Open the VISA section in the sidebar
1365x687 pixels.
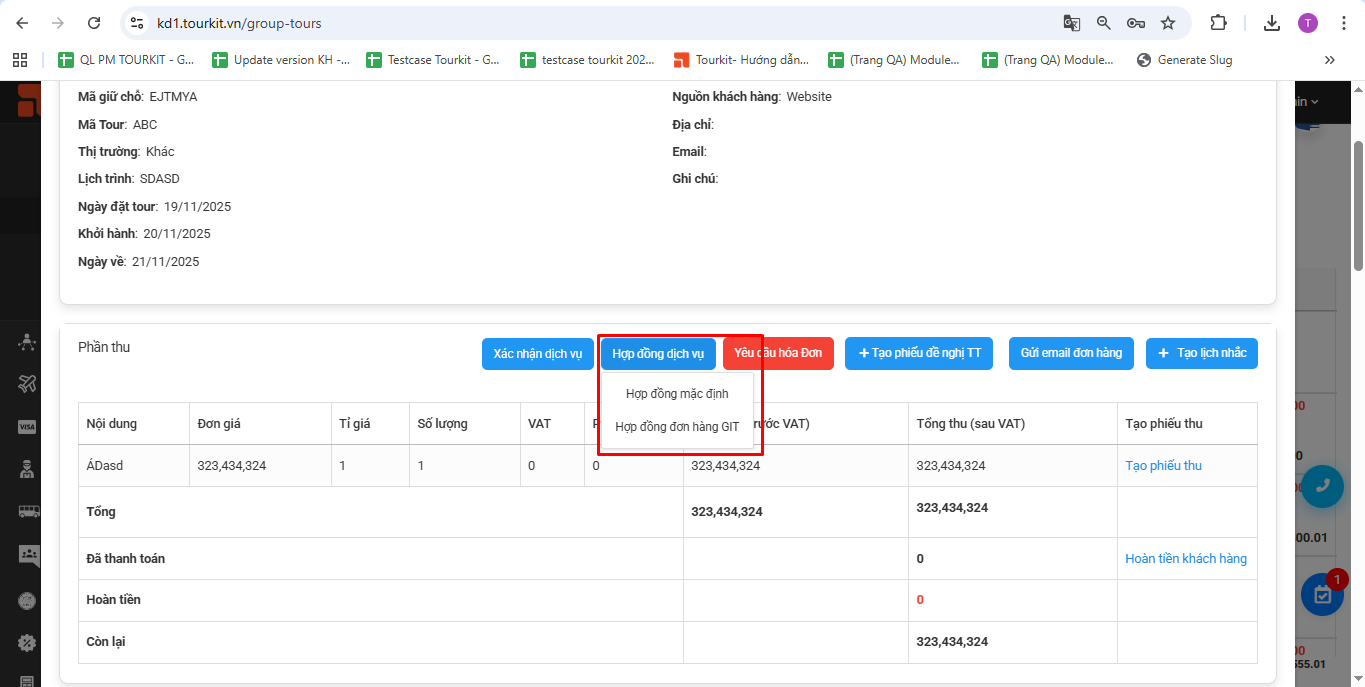(27, 427)
